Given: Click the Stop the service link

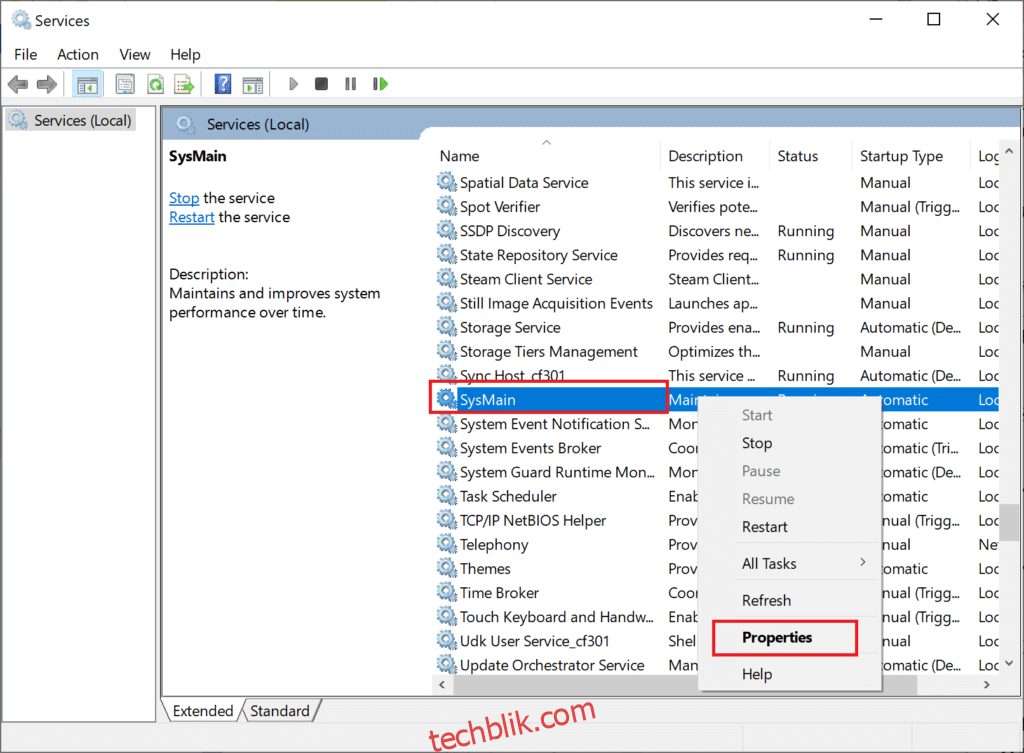Looking at the screenshot, I should (x=184, y=198).
